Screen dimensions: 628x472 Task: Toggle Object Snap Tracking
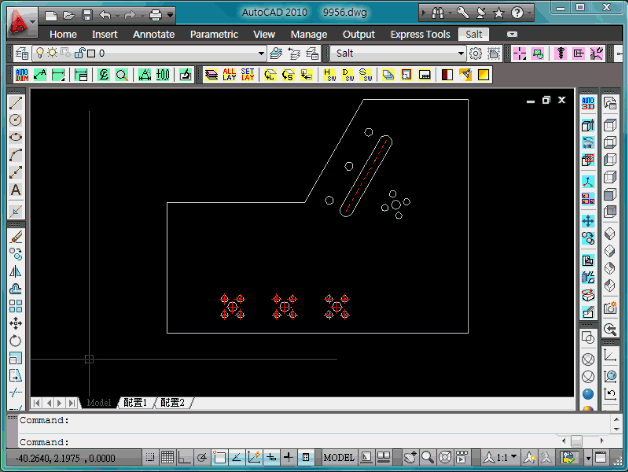[237, 457]
